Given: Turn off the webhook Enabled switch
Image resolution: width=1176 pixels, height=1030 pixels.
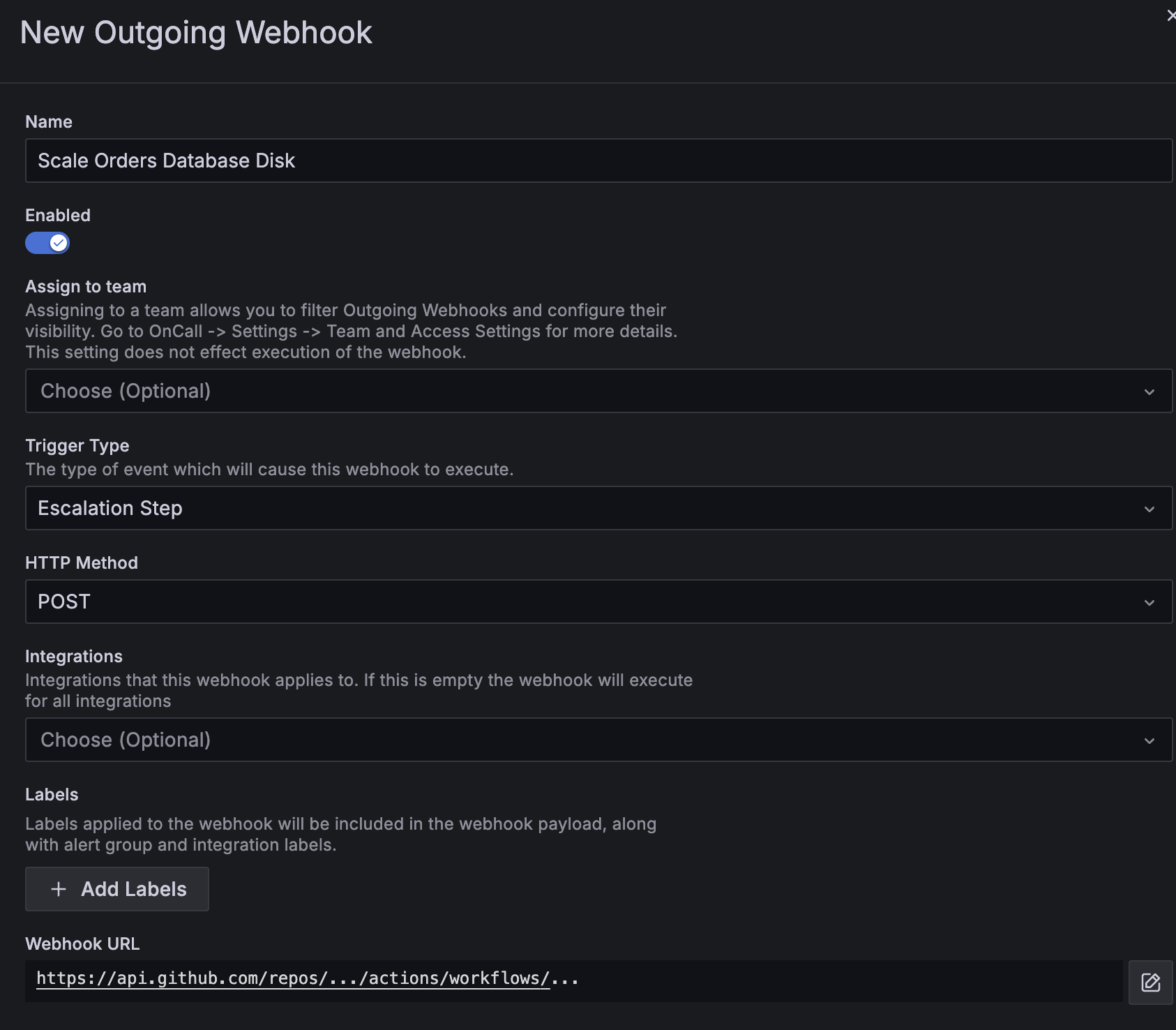Looking at the screenshot, I should (47, 243).
